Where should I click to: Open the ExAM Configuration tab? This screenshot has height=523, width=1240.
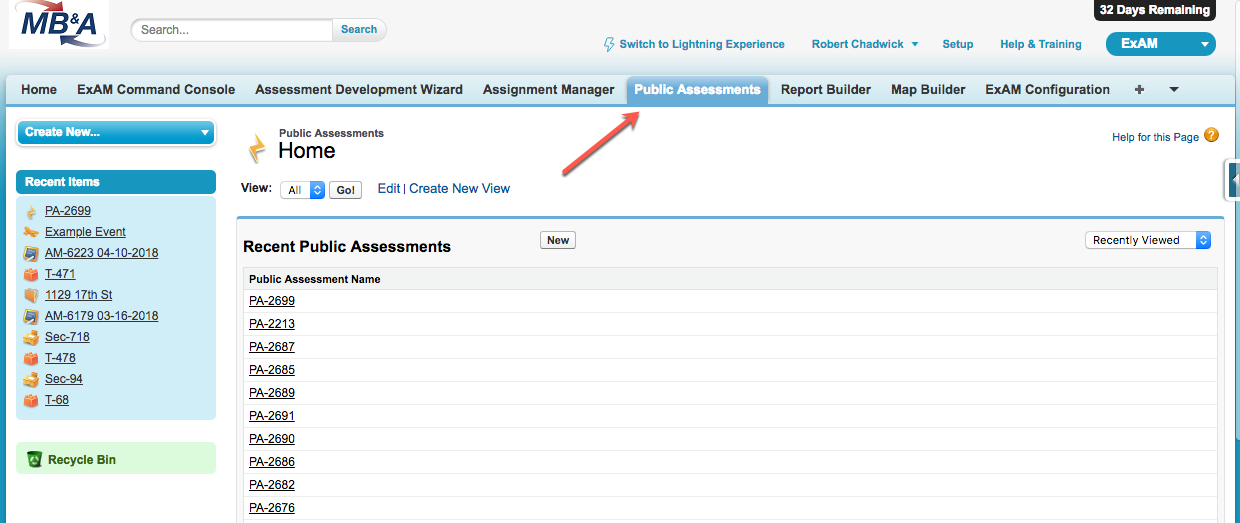(x=1047, y=90)
